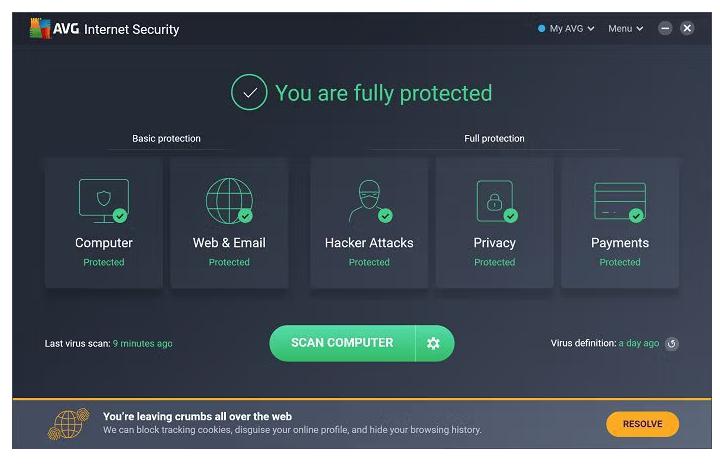Screen dimensions: 720x466
Task: Select the Hacker Attacks thief icon
Action: (368, 201)
